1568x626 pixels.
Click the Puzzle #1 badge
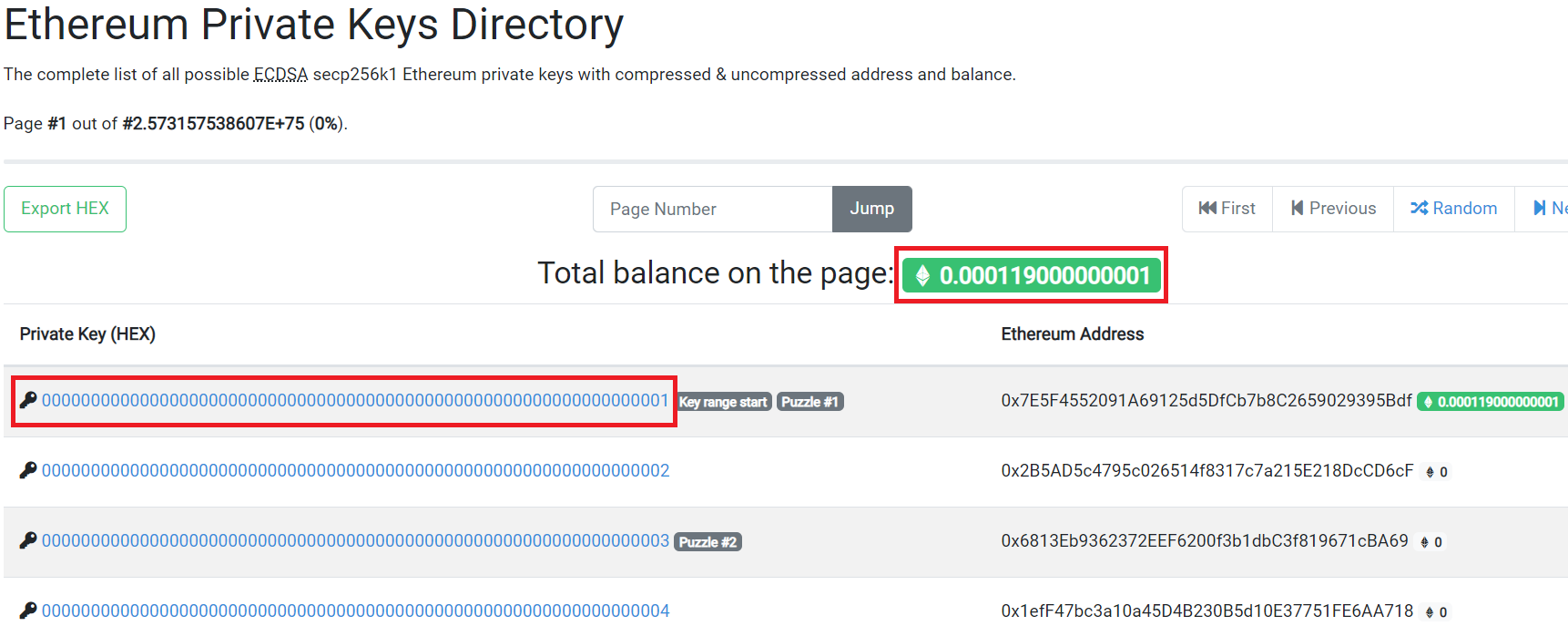(x=809, y=402)
